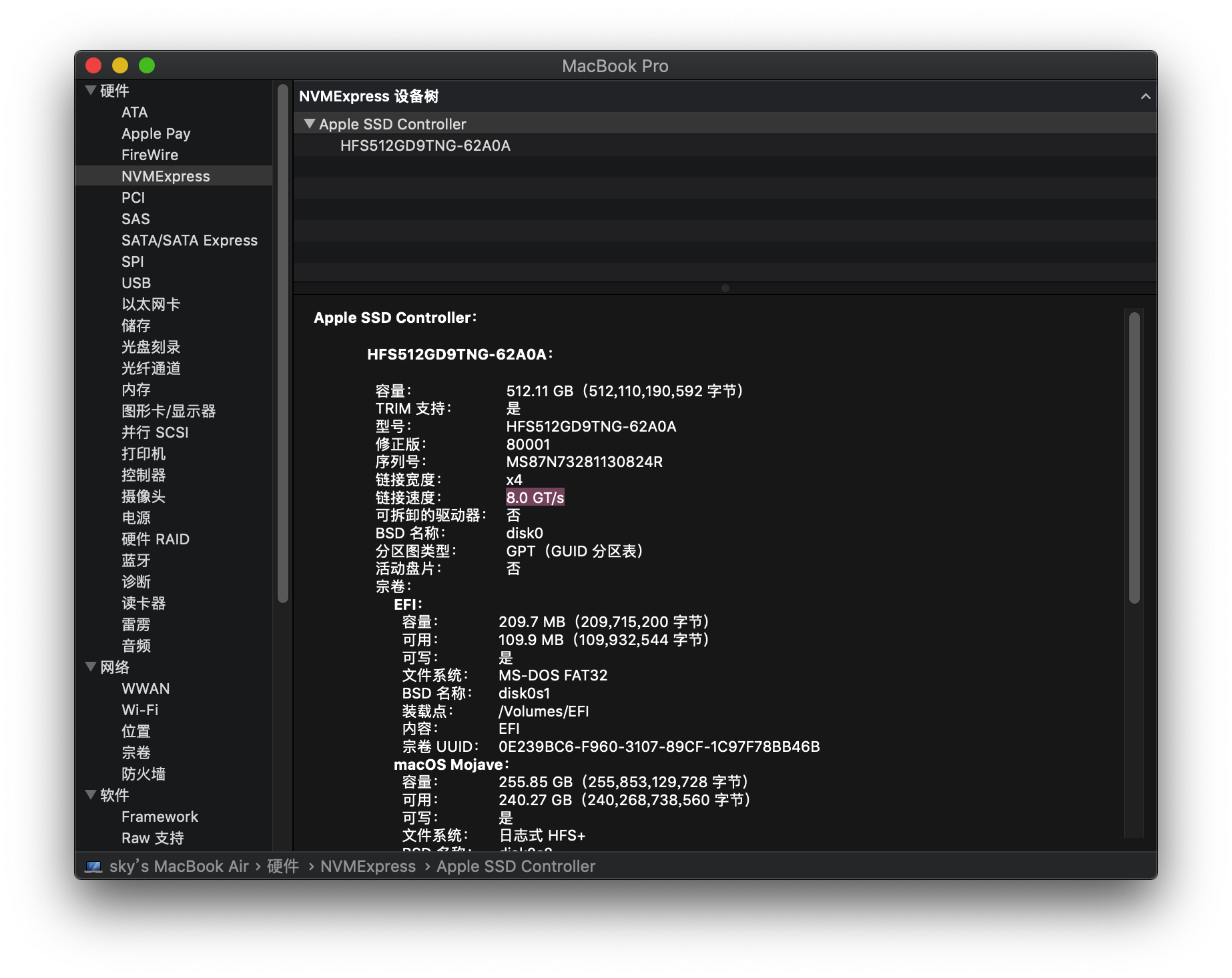Open the Wi-Fi network entry
Image resolution: width=1232 pixels, height=978 pixels.
tap(139, 710)
